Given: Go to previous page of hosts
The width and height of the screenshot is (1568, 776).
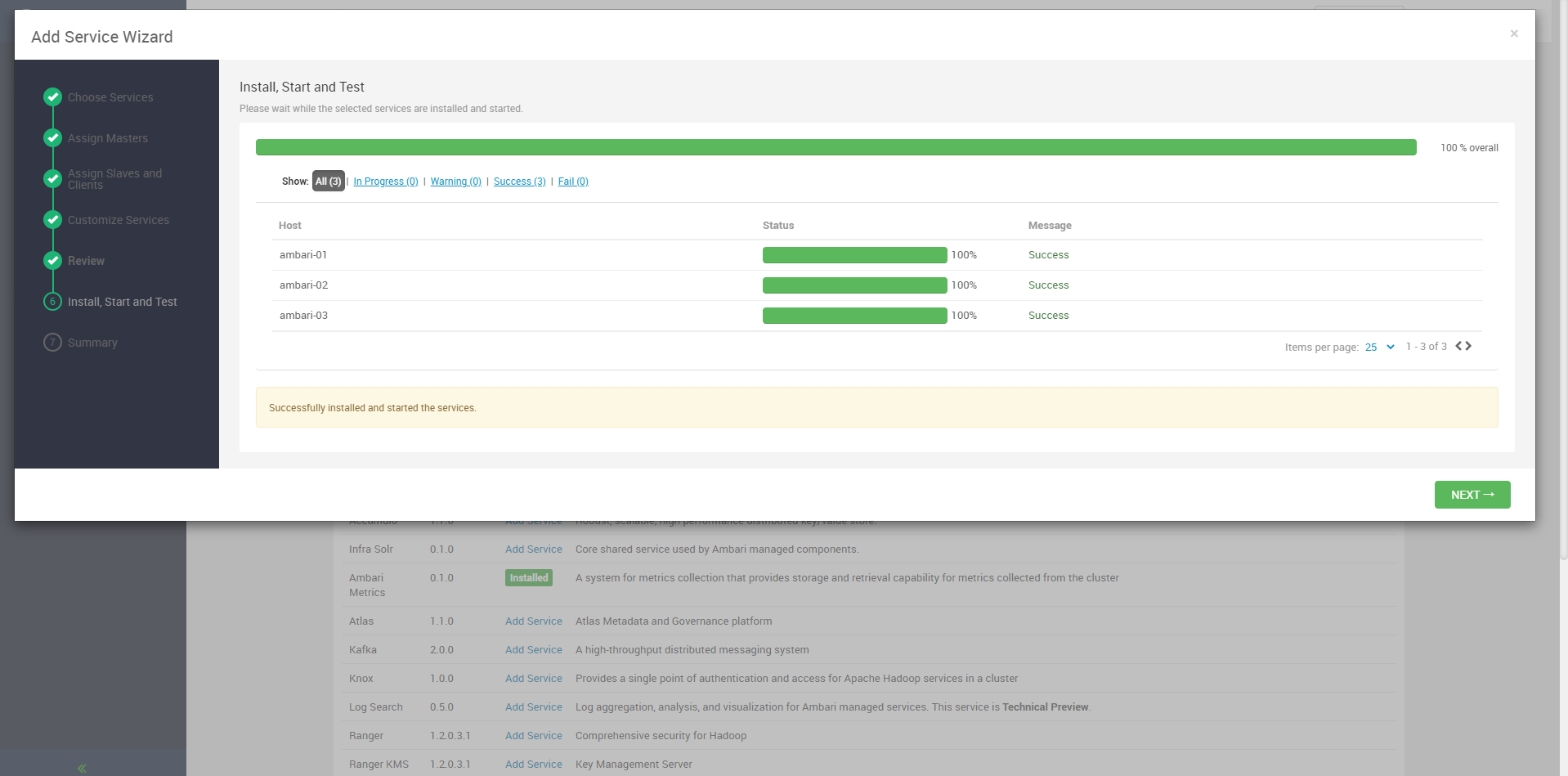Looking at the screenshot, I should click(x=1458, y=346).
